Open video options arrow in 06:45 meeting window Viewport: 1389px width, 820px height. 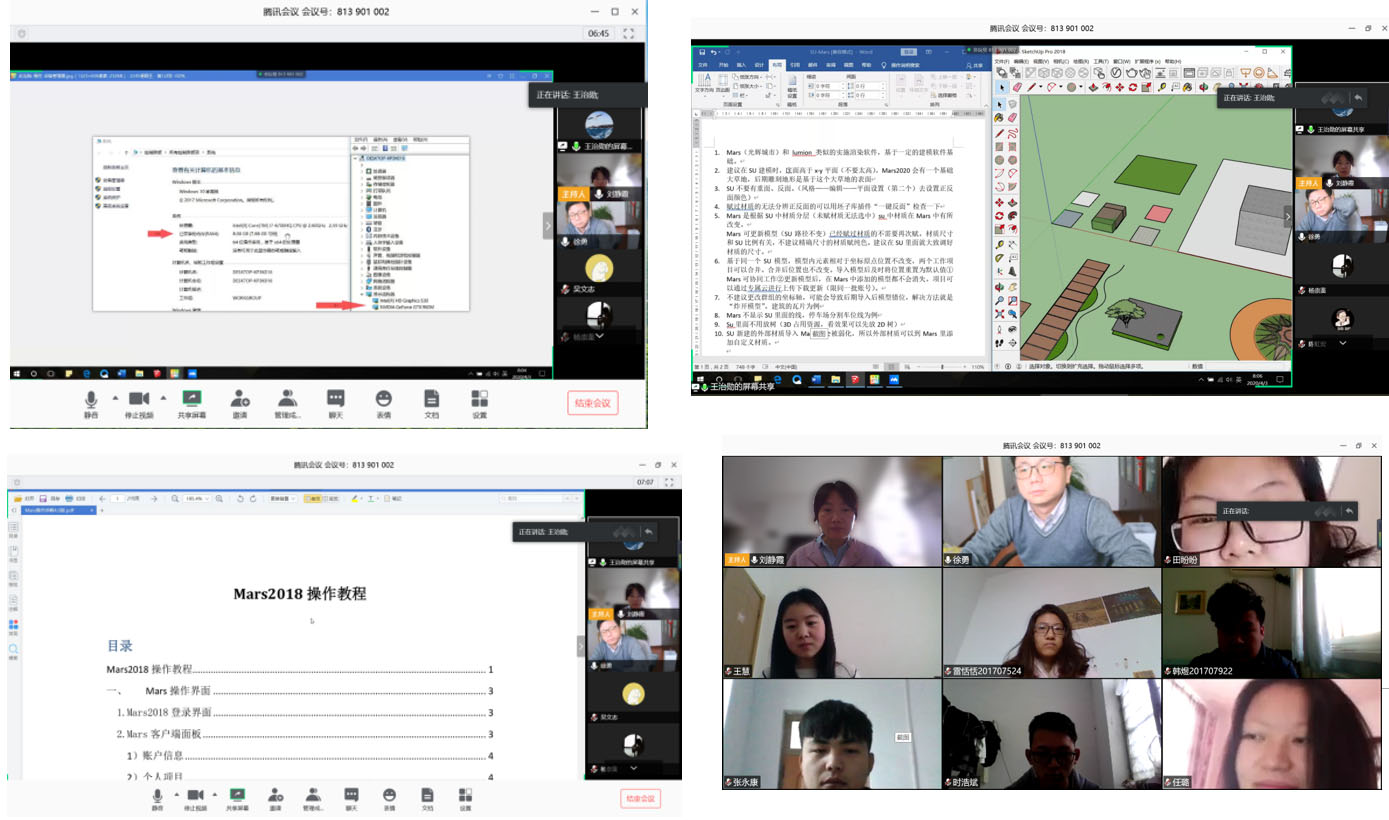(x=163, y=398)
